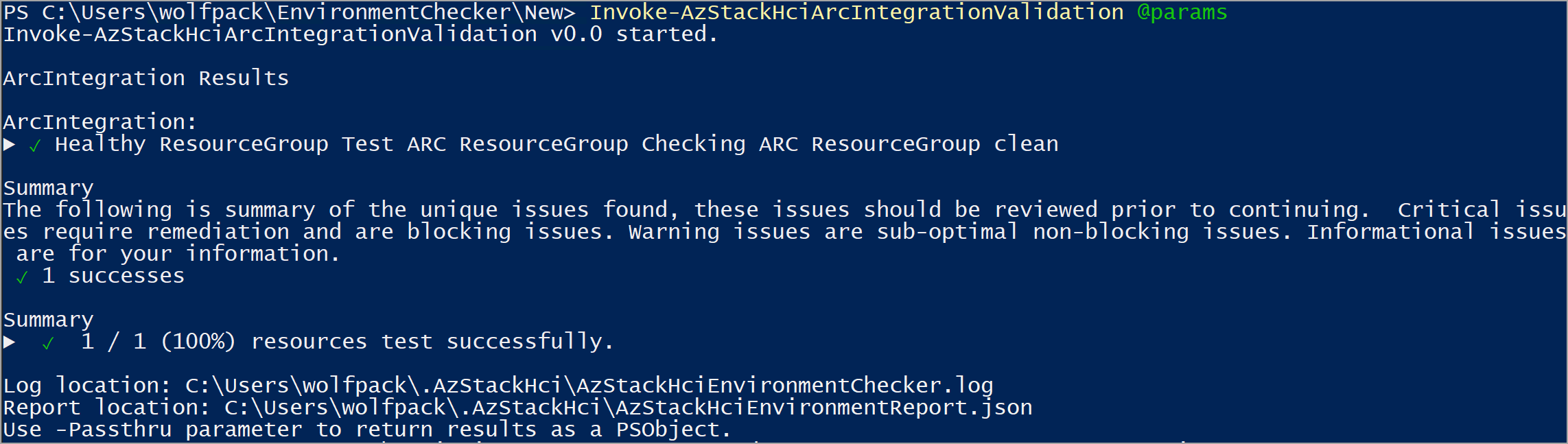Click the ArcIntegration: section label
Image resolution: width=1568 pixels, height=444 pixels.
[x=100, y=122]
